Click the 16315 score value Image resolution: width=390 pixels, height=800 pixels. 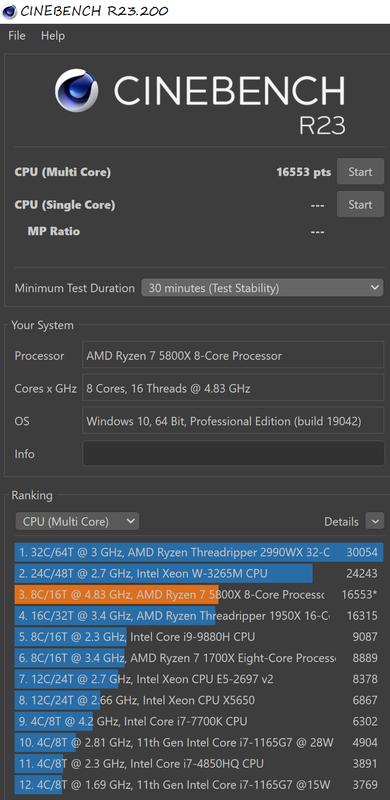(362, 616)
